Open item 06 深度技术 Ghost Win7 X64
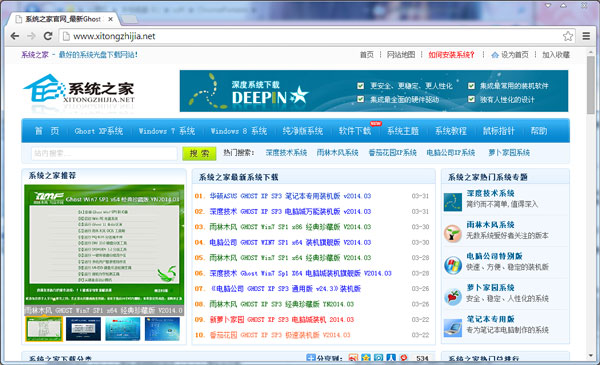The width and height of the screenshot is (600, 365). (300, 273)
